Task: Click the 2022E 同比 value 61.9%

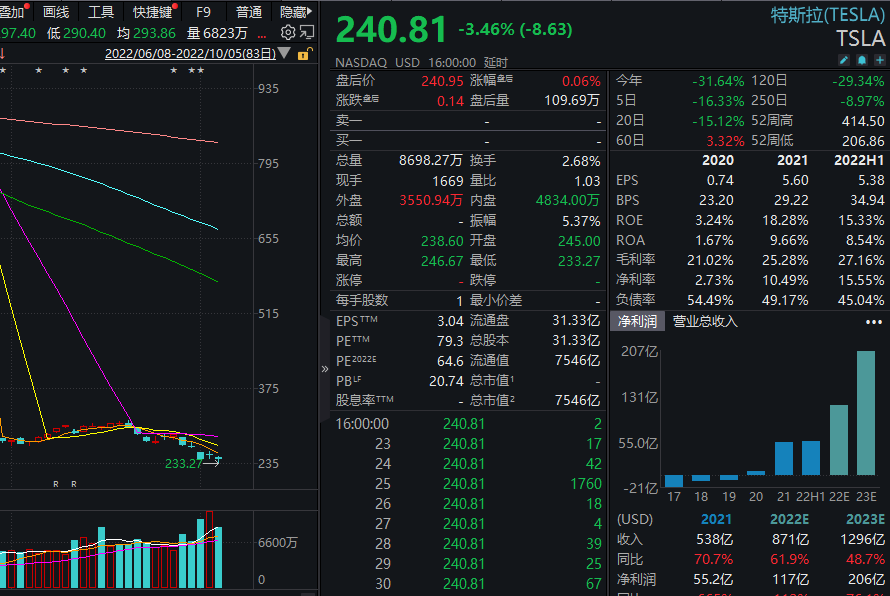Action: (x=789, y=559)
